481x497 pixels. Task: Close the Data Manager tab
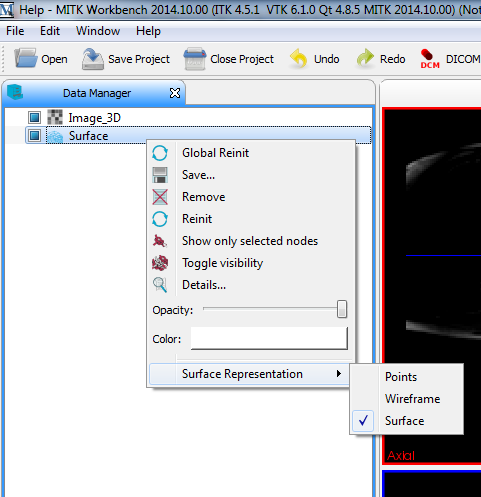click(175, 93)
